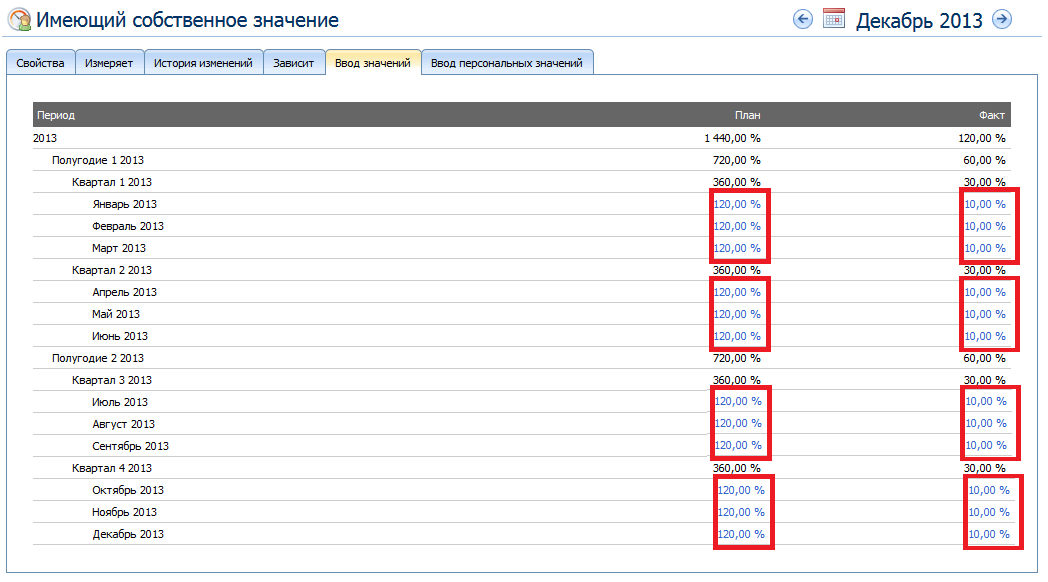Click the plan value for Май 2013
This screenshot has width=1048, height=582.
(x=737, y=314)
